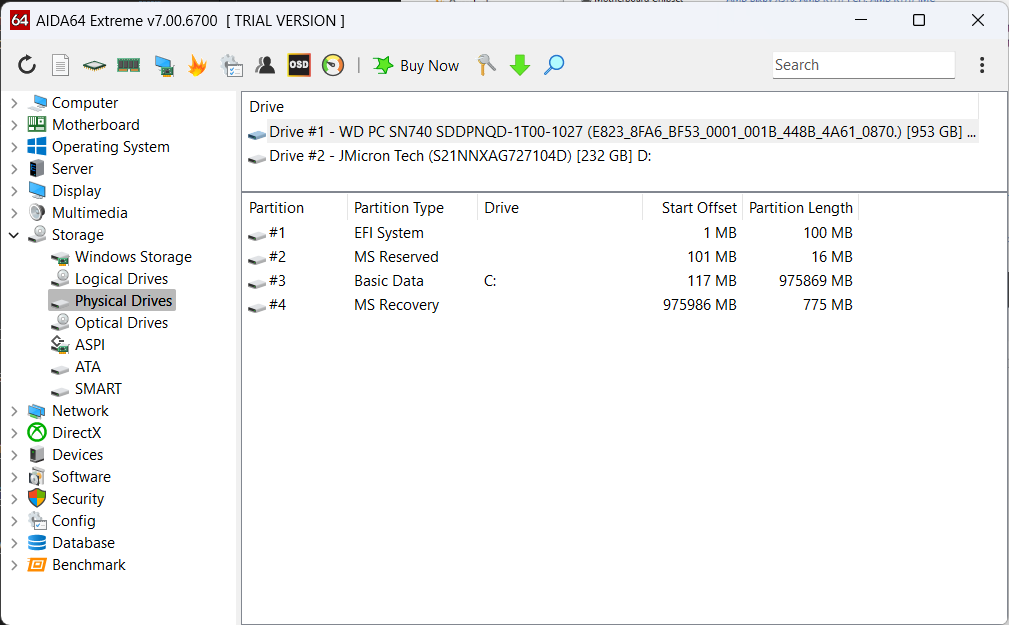This screenshot has width=1009, height=625.
Task: Open the Report page icon
Action: coord(60,65)
